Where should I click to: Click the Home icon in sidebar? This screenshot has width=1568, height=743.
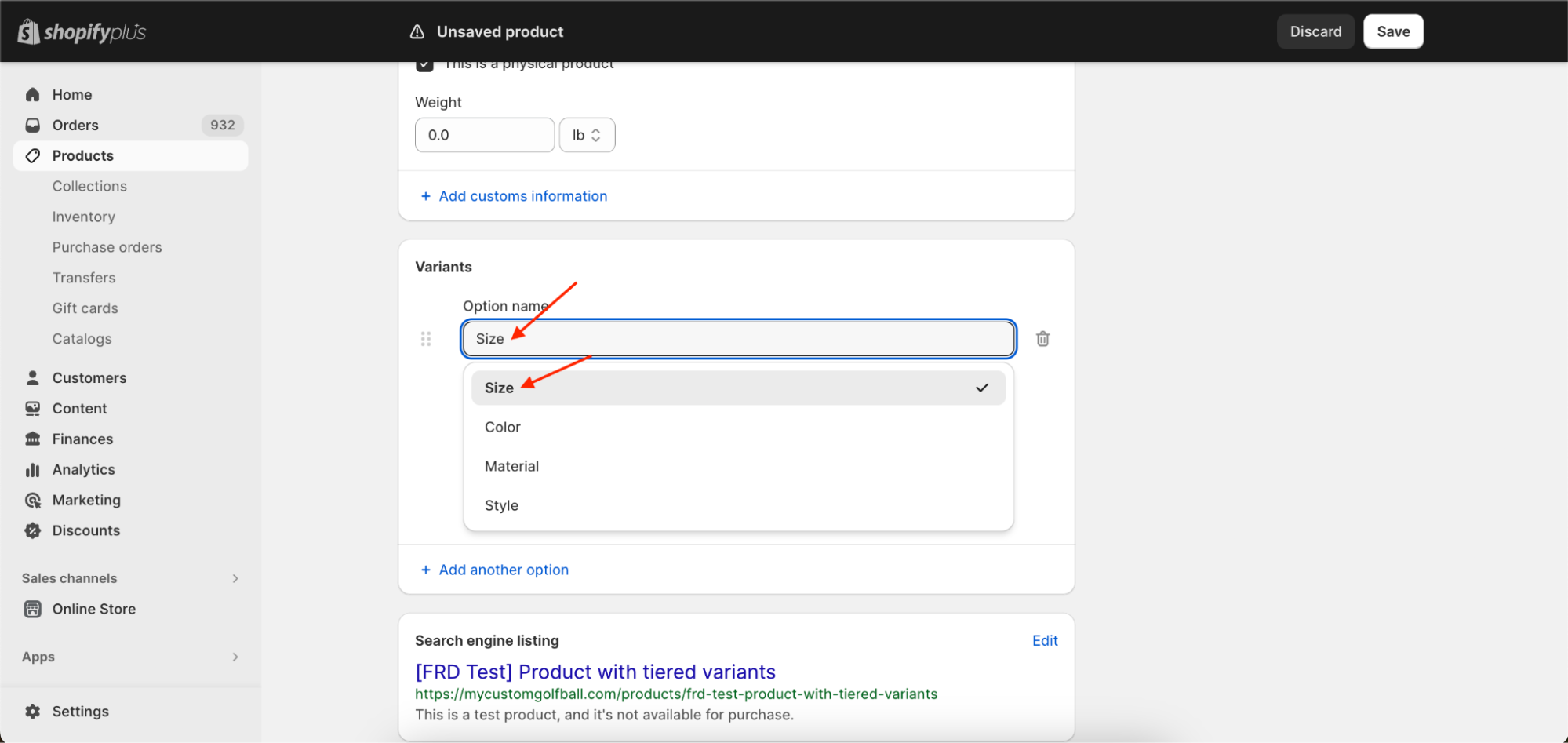click(x=33, y=95)
